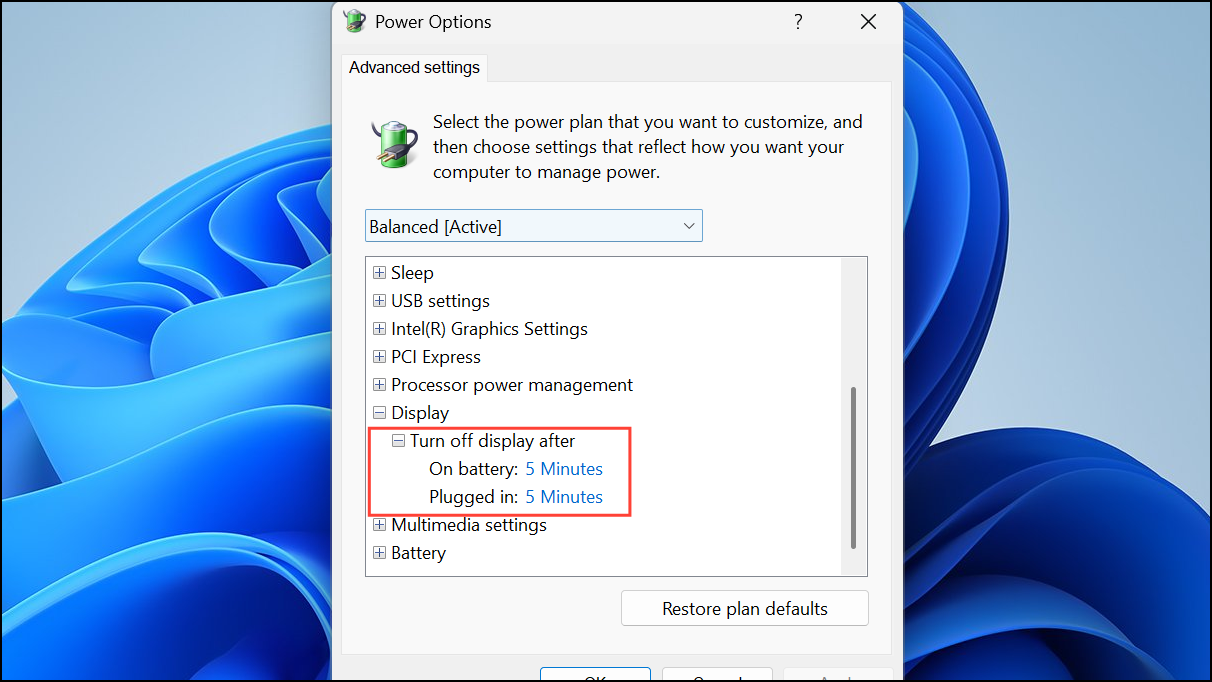Collapse the Turn off display after section
This screenshot has height=682, width=1212.
[x=397, y=440]
